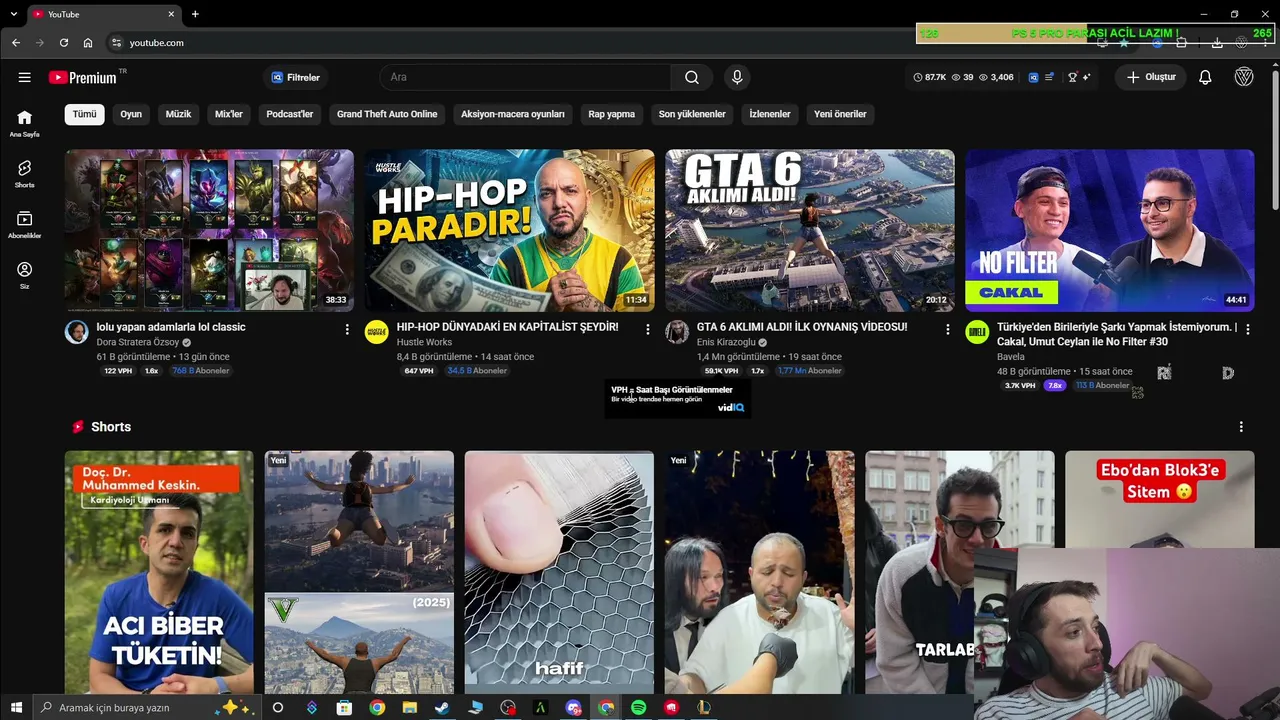Screen dimensions: 1280x720
Task: Play the NO FILTER Cakal thumbnail video
Action: [1109, 231]
